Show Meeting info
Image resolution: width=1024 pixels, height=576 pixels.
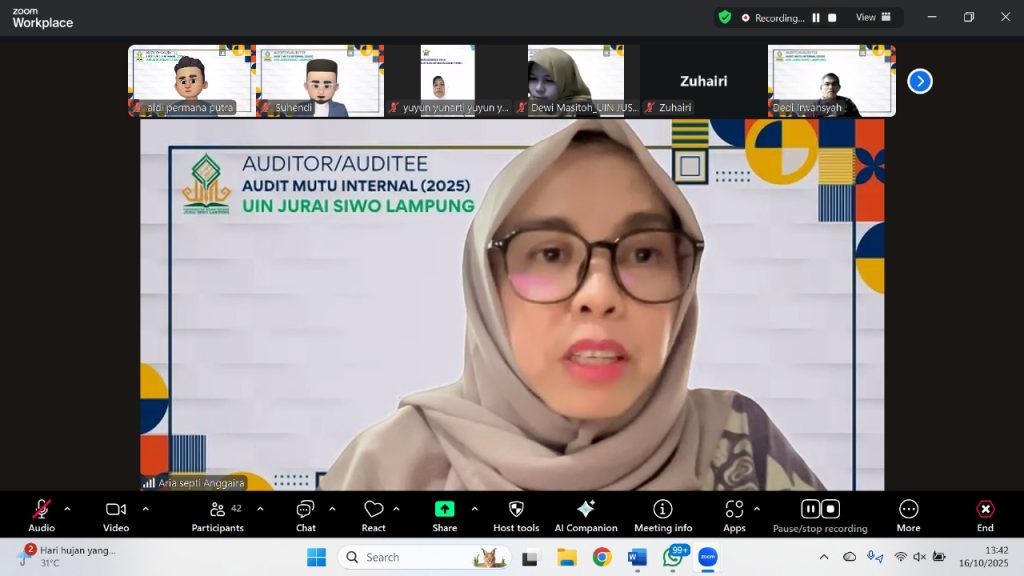click(x=662, y=515)
